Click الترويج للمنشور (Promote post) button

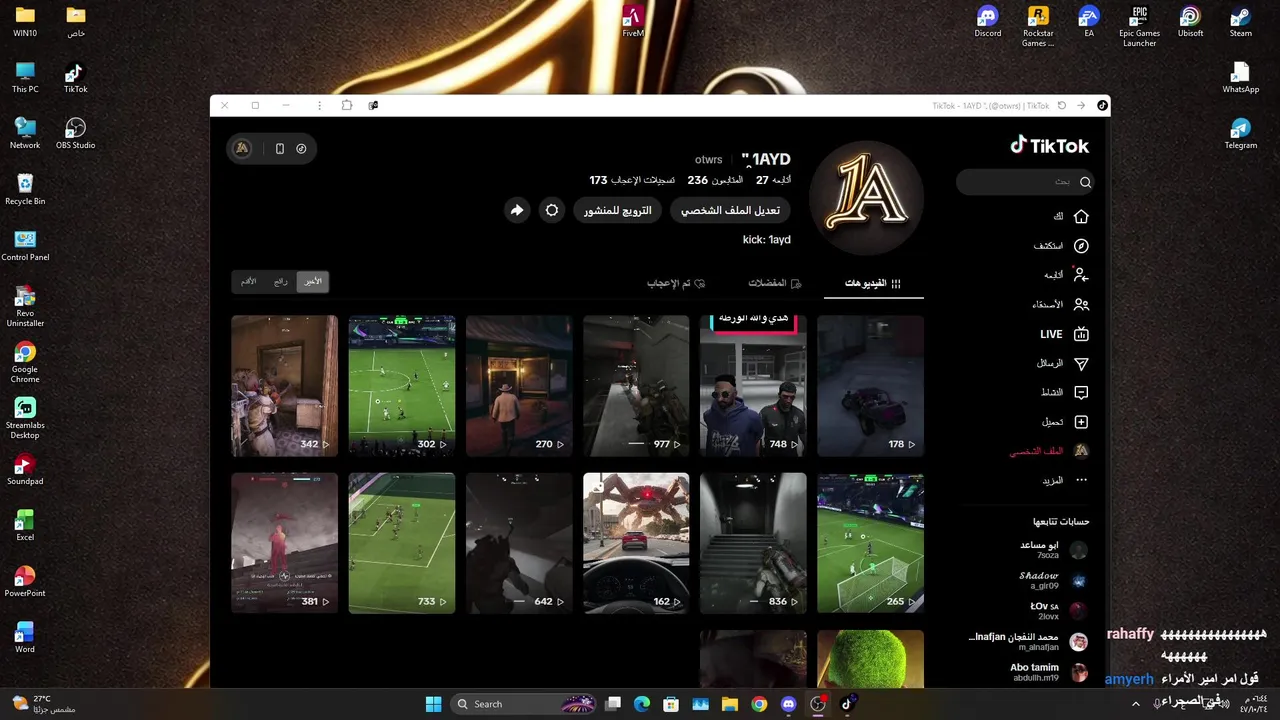pyautogui.click(x=618, y=210)
